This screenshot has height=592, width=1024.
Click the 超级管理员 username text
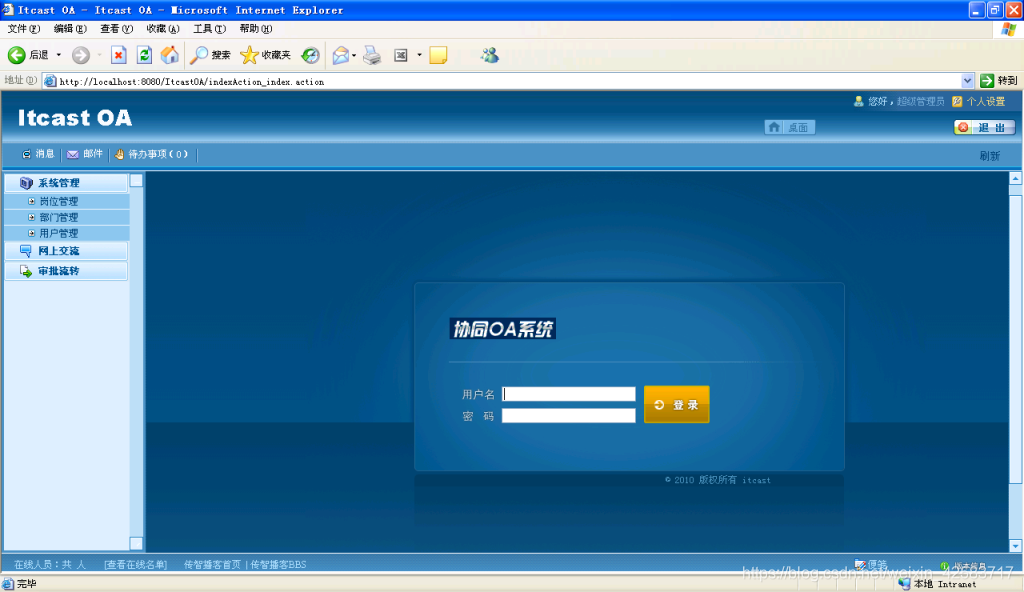(x=920, y=101)
